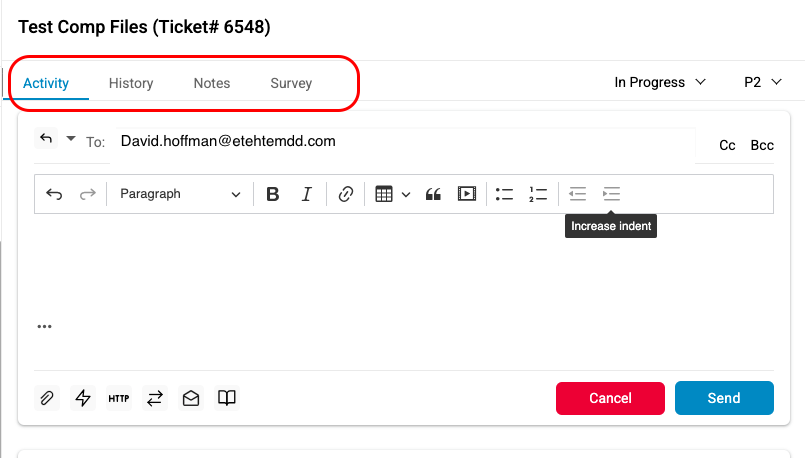
Task: Toggle bold formatting
Action: tap(273, 194)
